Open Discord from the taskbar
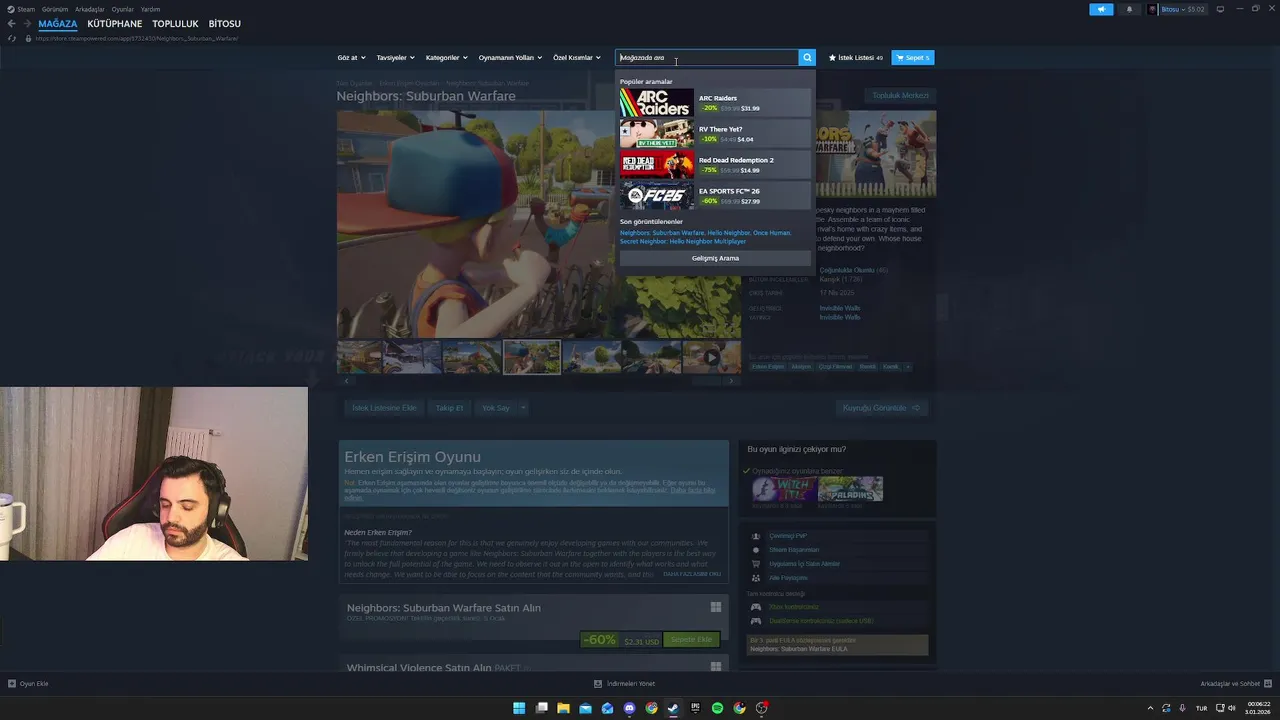Viewport: 1280px width, 720px height. [x=629, y=708]
